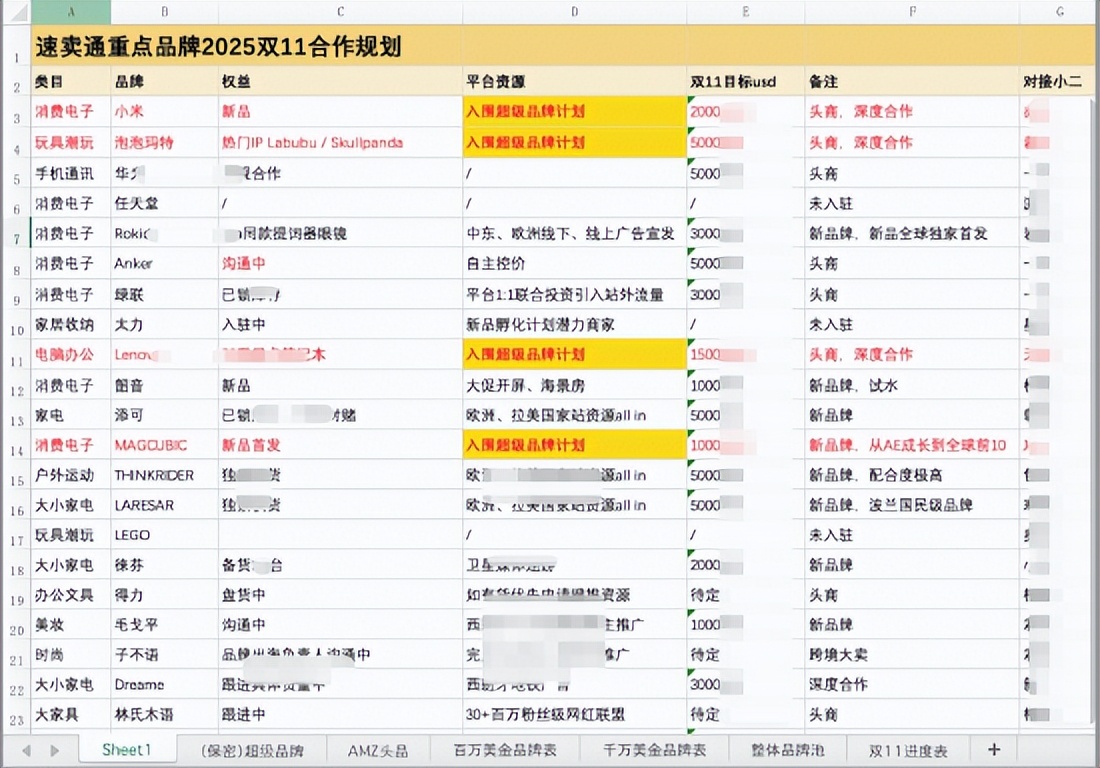The height and width of the screenshot is (768, 1100).
Task: Click the + icon to add a new sheet
Action: pos(993,749)
